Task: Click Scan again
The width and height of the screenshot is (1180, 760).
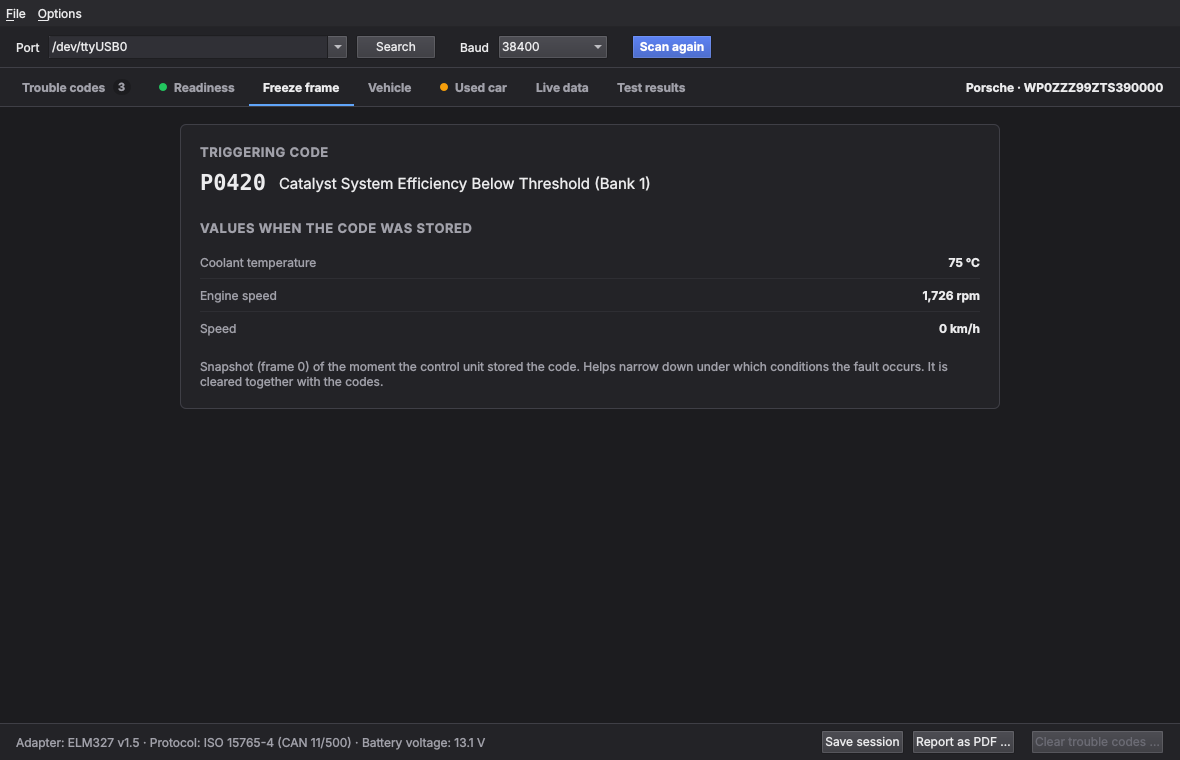Action: pos(671,47)
